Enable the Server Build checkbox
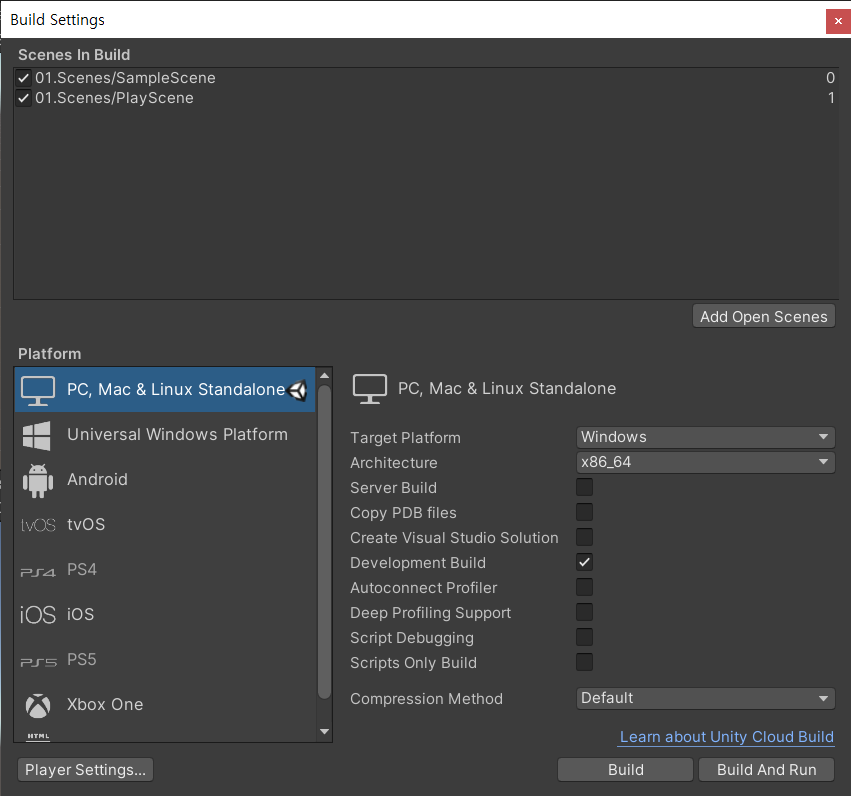851x796 pixels. (x=585, y=487)
